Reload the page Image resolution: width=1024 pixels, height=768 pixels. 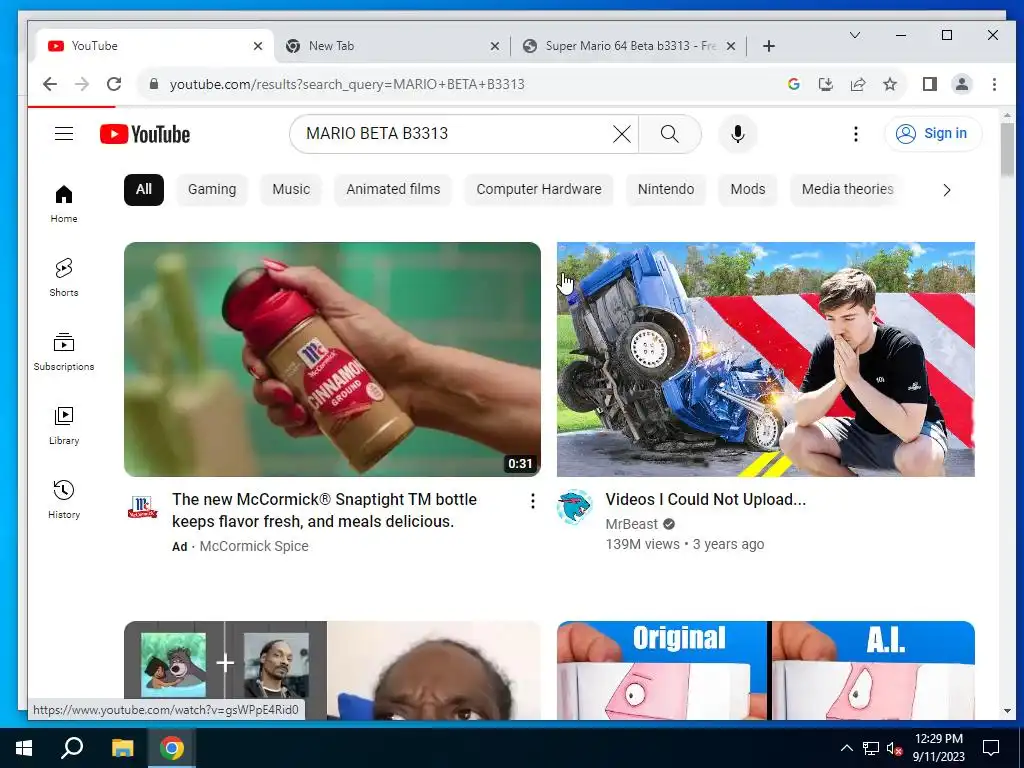[114, 84]
